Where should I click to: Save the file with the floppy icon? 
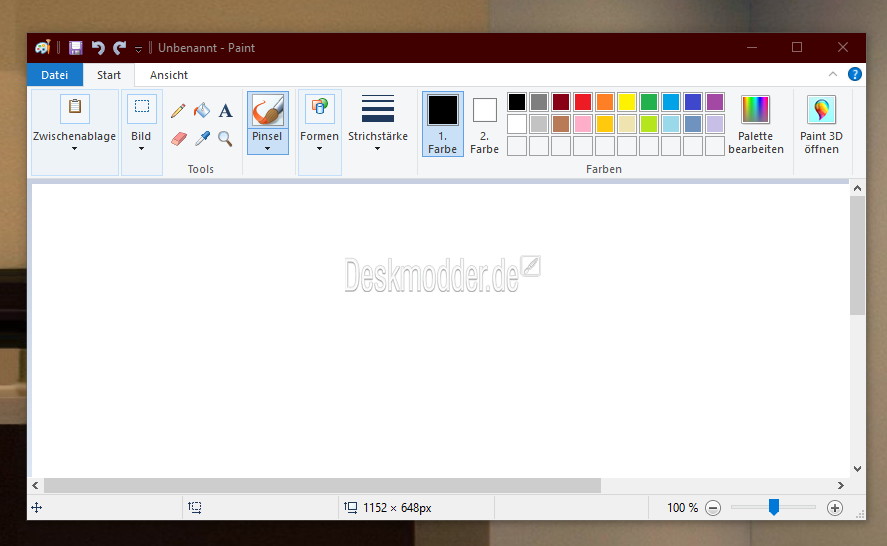76,48
